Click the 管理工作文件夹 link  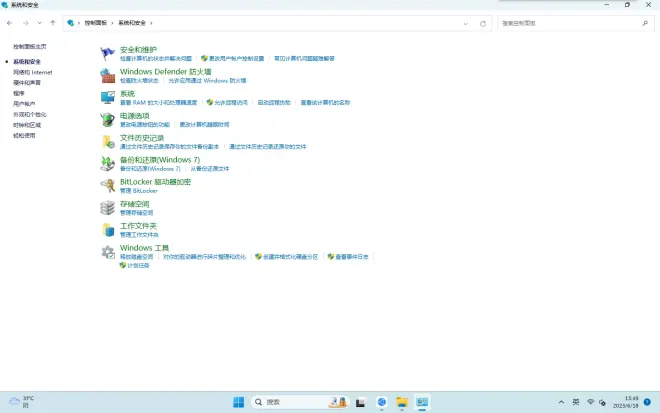[x=139, y=234]
